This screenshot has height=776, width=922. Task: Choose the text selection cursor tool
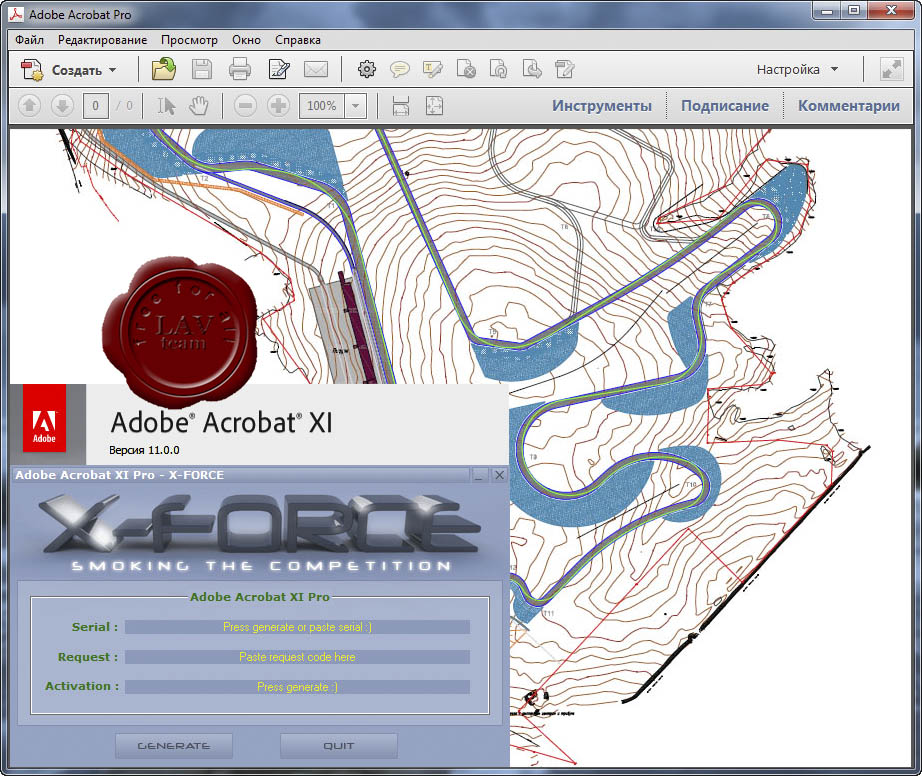click(x=166, y=106)
